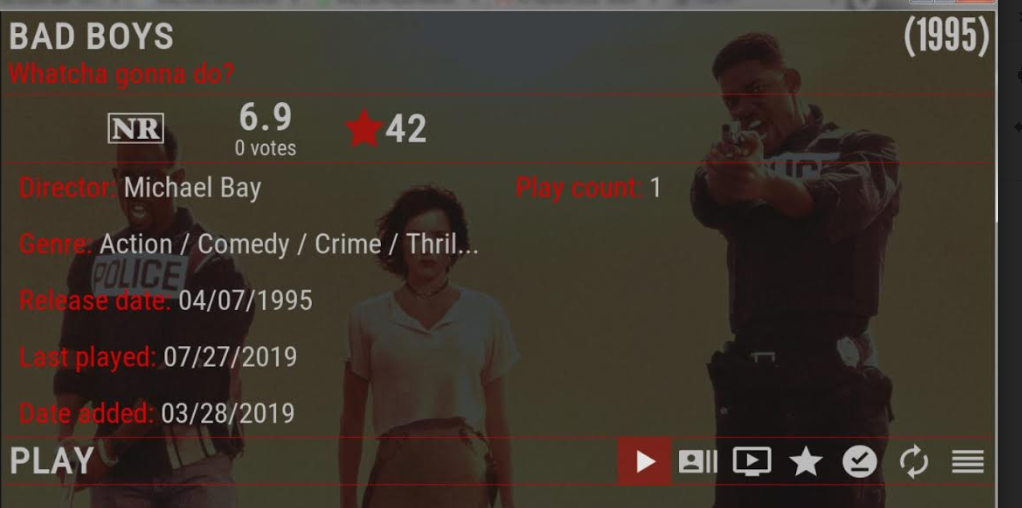Click director name Michael Bay
1022x508 pixels.
pyautogui.click(x=192, y=188)
